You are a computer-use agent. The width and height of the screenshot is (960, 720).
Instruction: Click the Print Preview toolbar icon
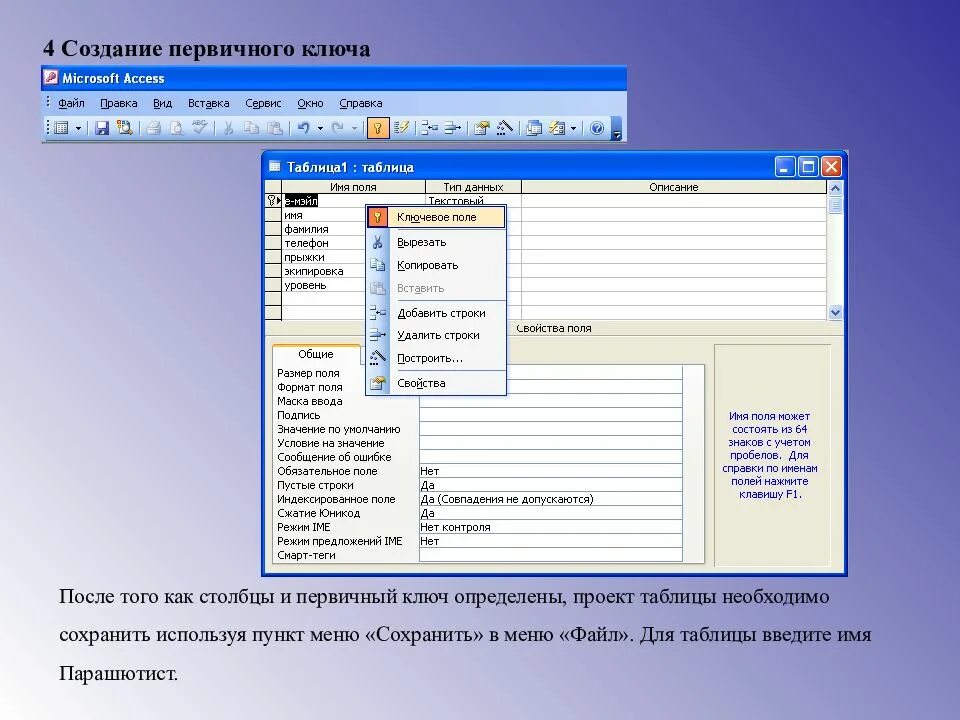pos(177,128)
